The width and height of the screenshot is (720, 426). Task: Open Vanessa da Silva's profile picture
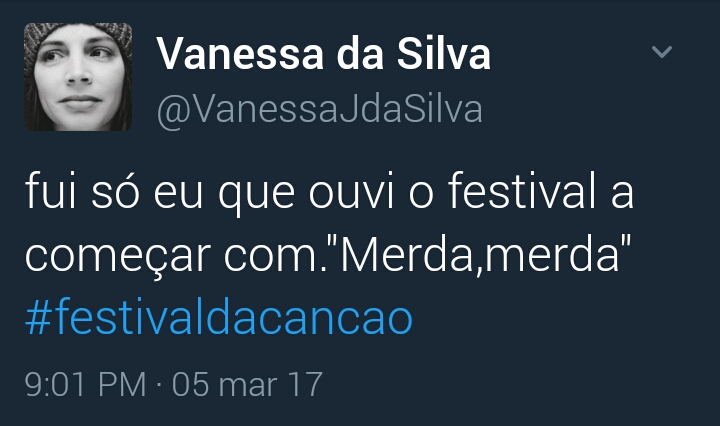coord(78,77)
